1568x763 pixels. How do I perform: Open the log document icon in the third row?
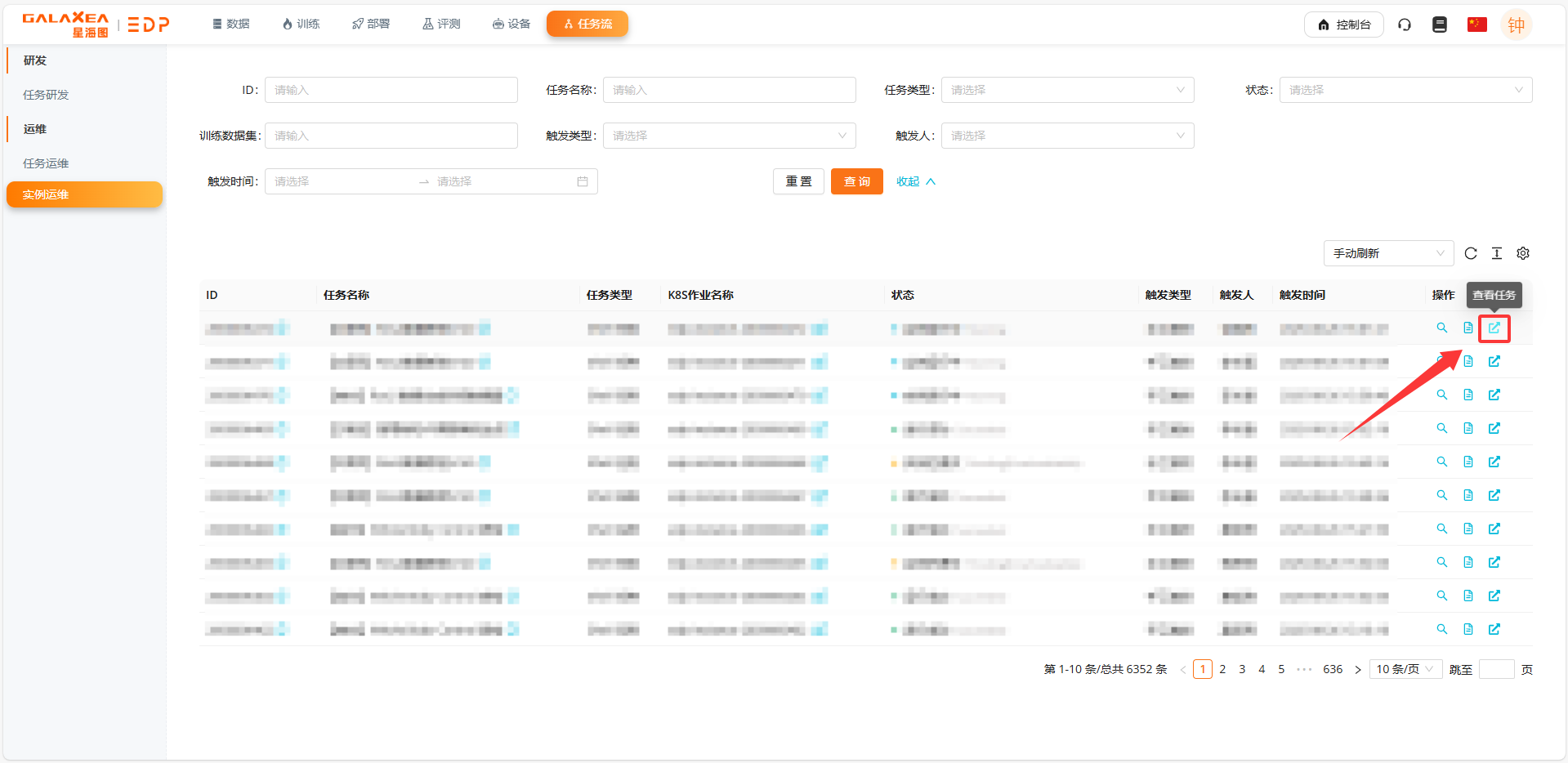[1468, 395]
